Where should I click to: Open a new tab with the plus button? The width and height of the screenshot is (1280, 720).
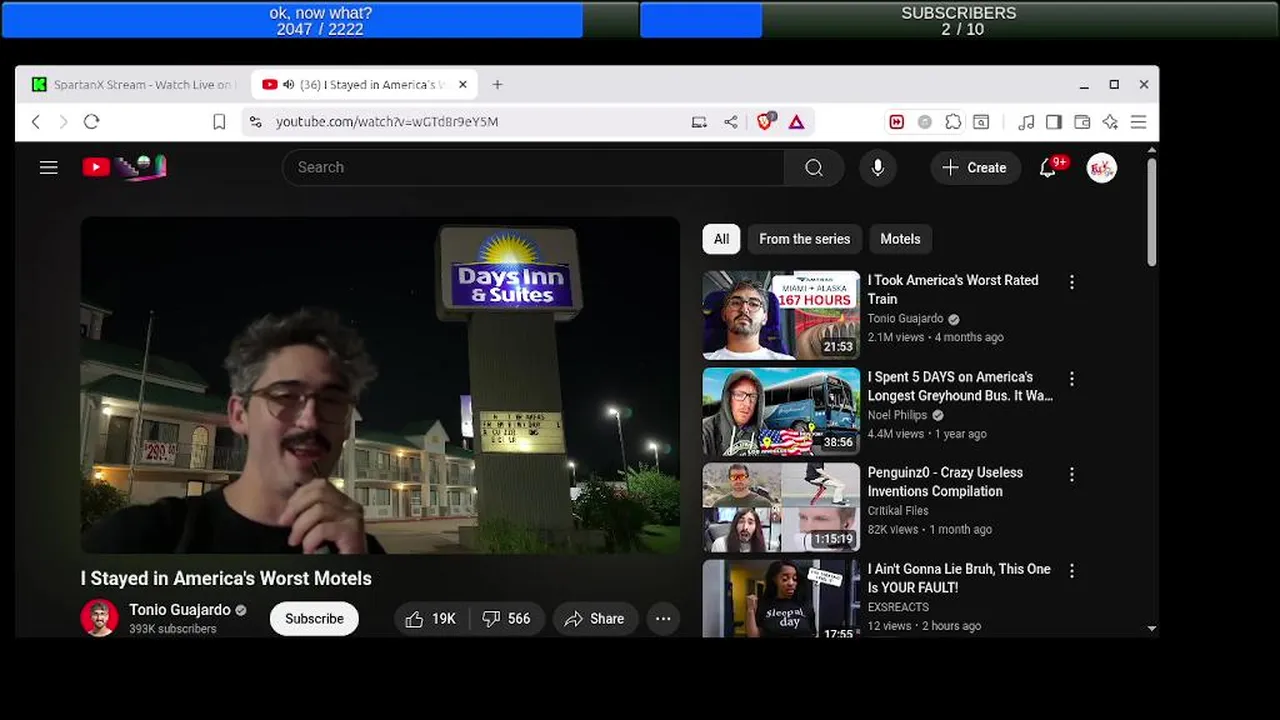(x=497, y=85)
